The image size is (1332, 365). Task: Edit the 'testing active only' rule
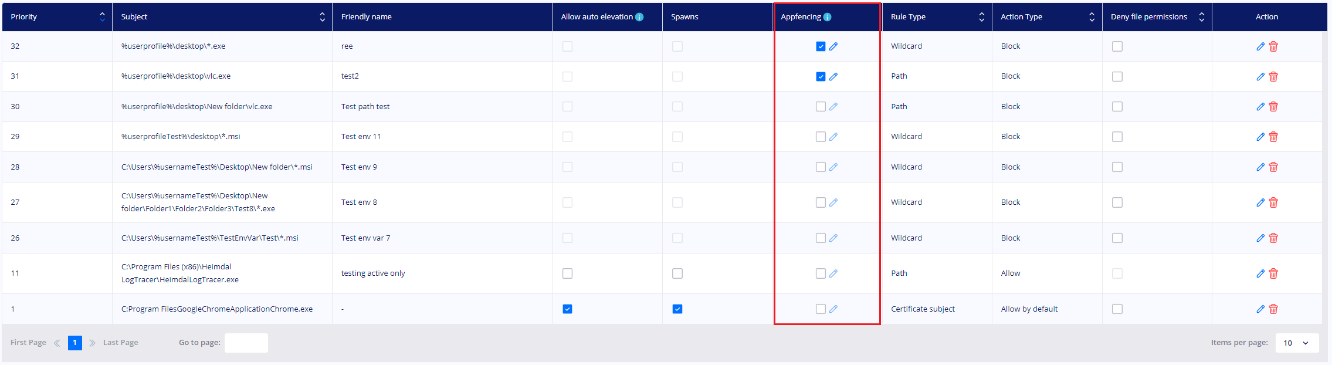[x=1260, y=273]
